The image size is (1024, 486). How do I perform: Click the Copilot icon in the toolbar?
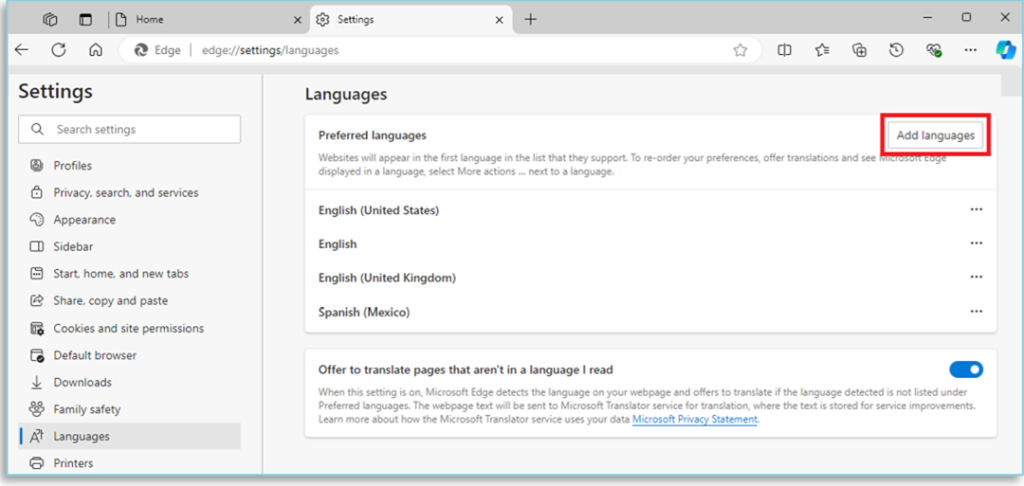pos(1004,50)
